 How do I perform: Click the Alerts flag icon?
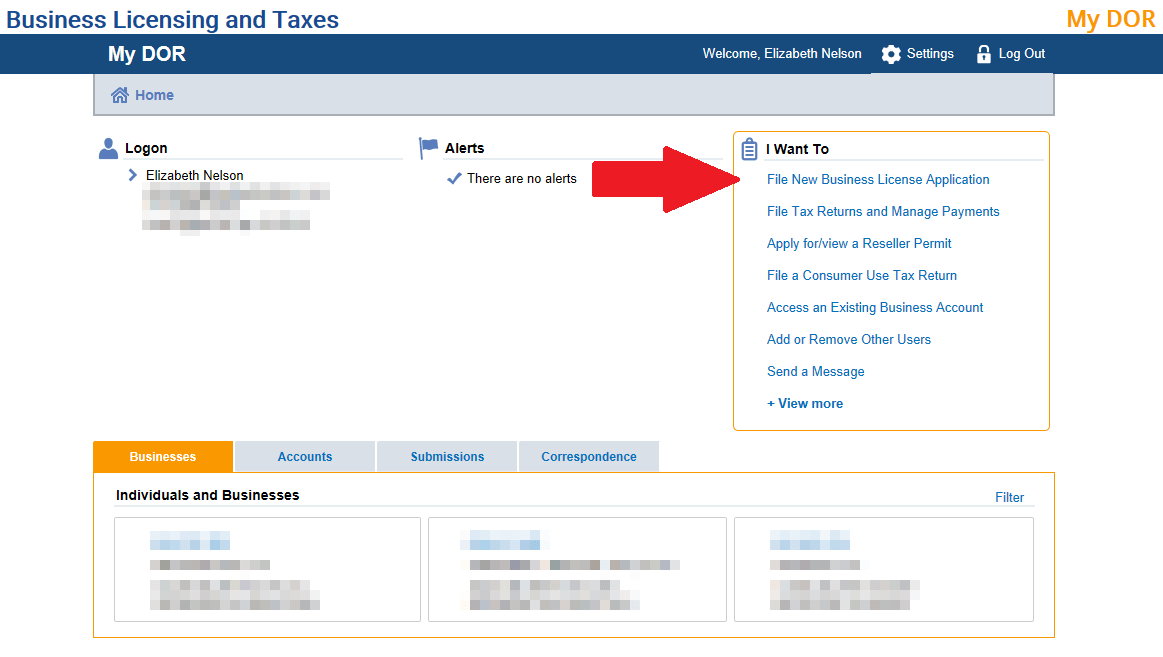tap(429, 148)
